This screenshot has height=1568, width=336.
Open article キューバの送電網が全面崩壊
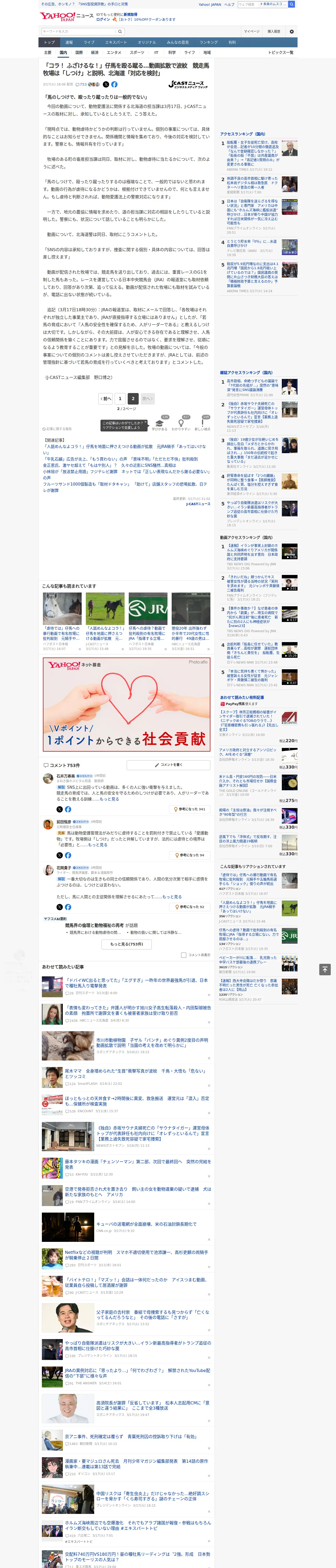[x=146, y=1224]
